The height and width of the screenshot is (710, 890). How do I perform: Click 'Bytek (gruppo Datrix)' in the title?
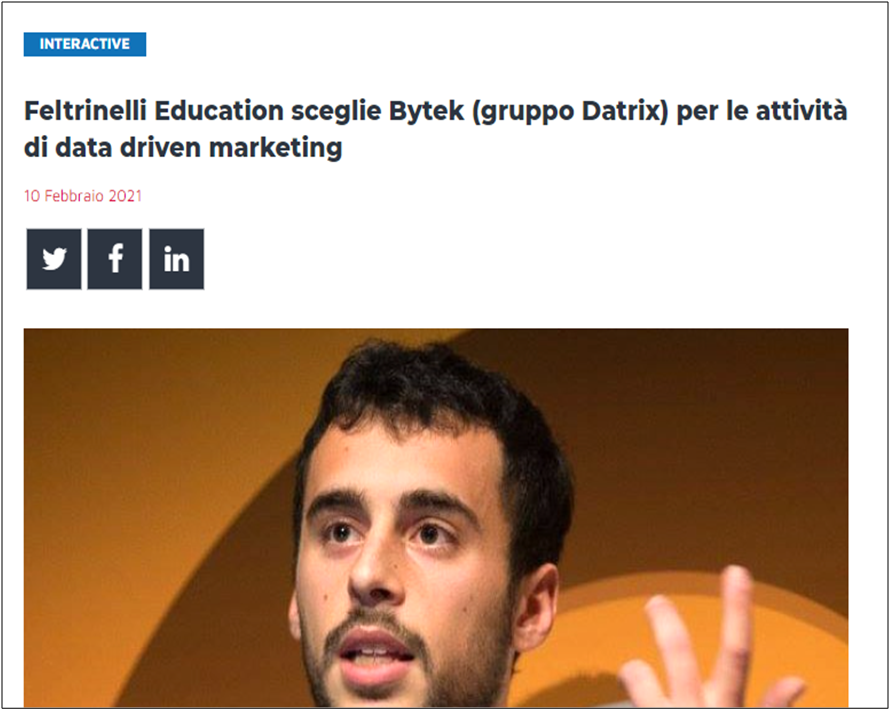pos(529,112)
